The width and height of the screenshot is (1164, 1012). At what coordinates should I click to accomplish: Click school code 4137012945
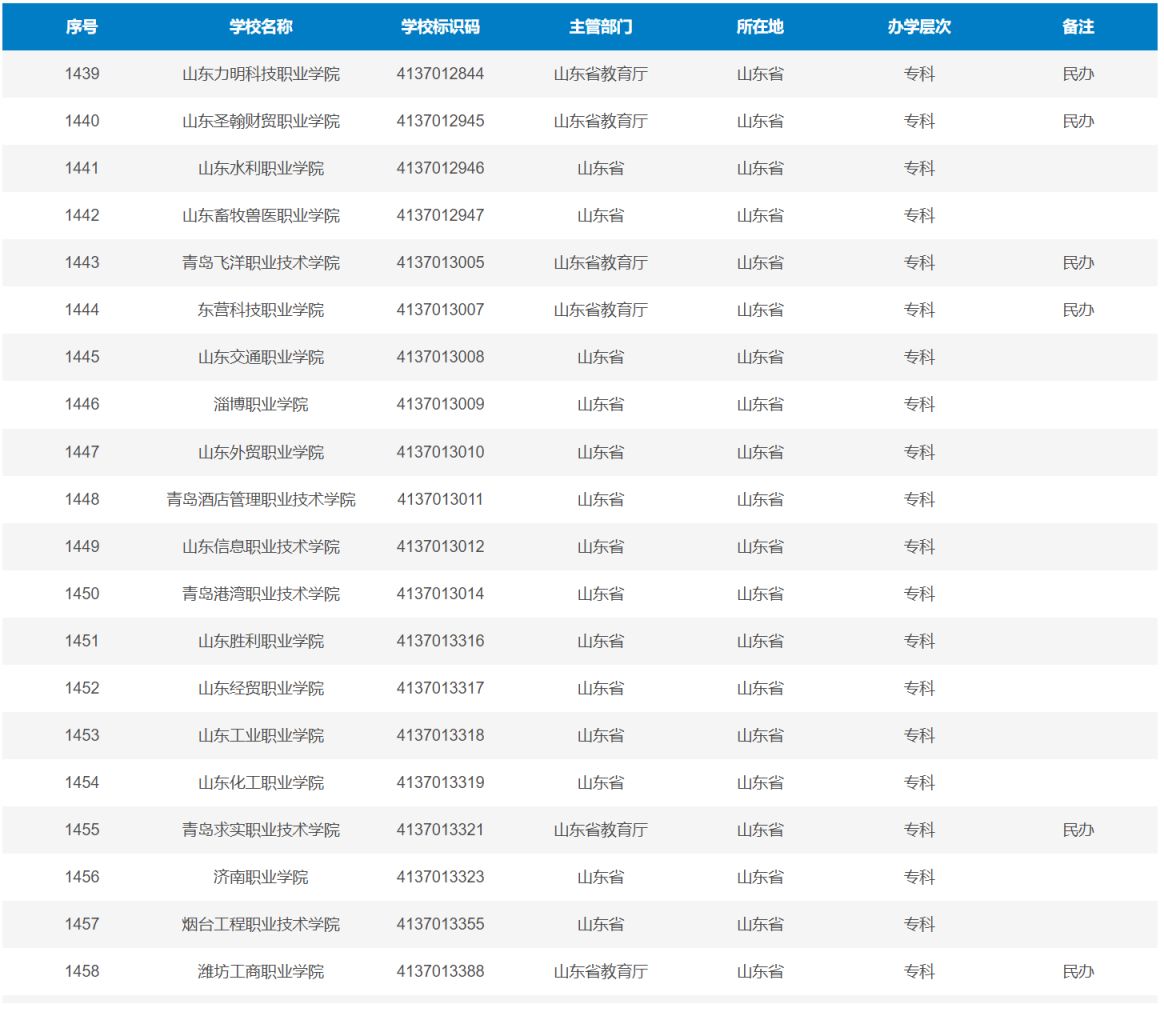[440, 121]
